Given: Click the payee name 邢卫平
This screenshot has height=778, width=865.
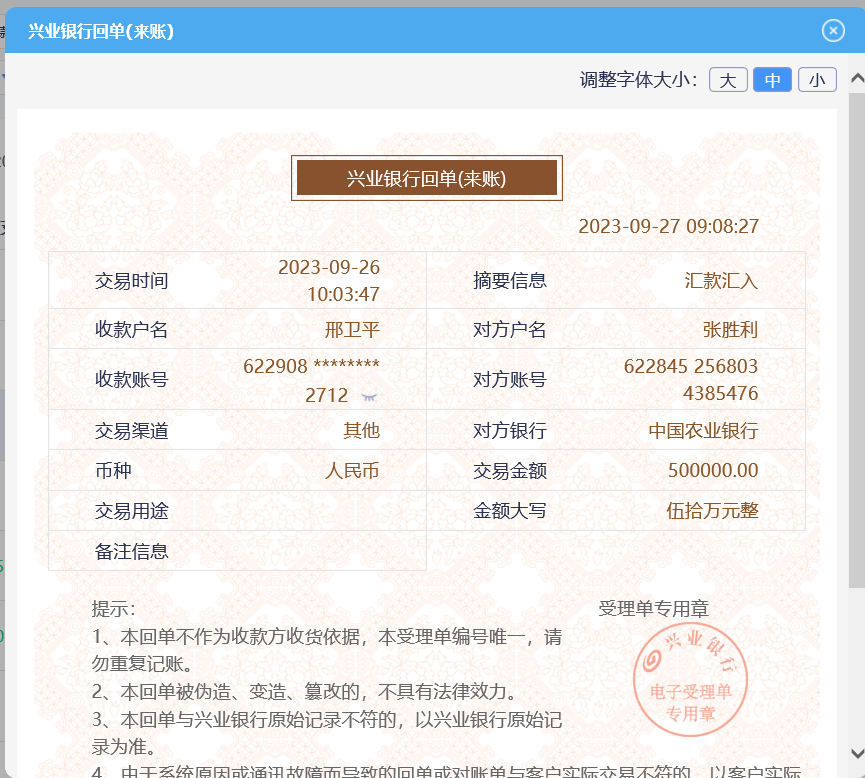Looking at the screenshot, I should 352,330.
